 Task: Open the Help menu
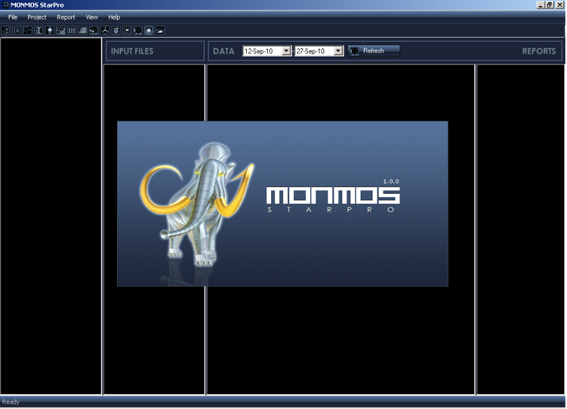(114, 17)
